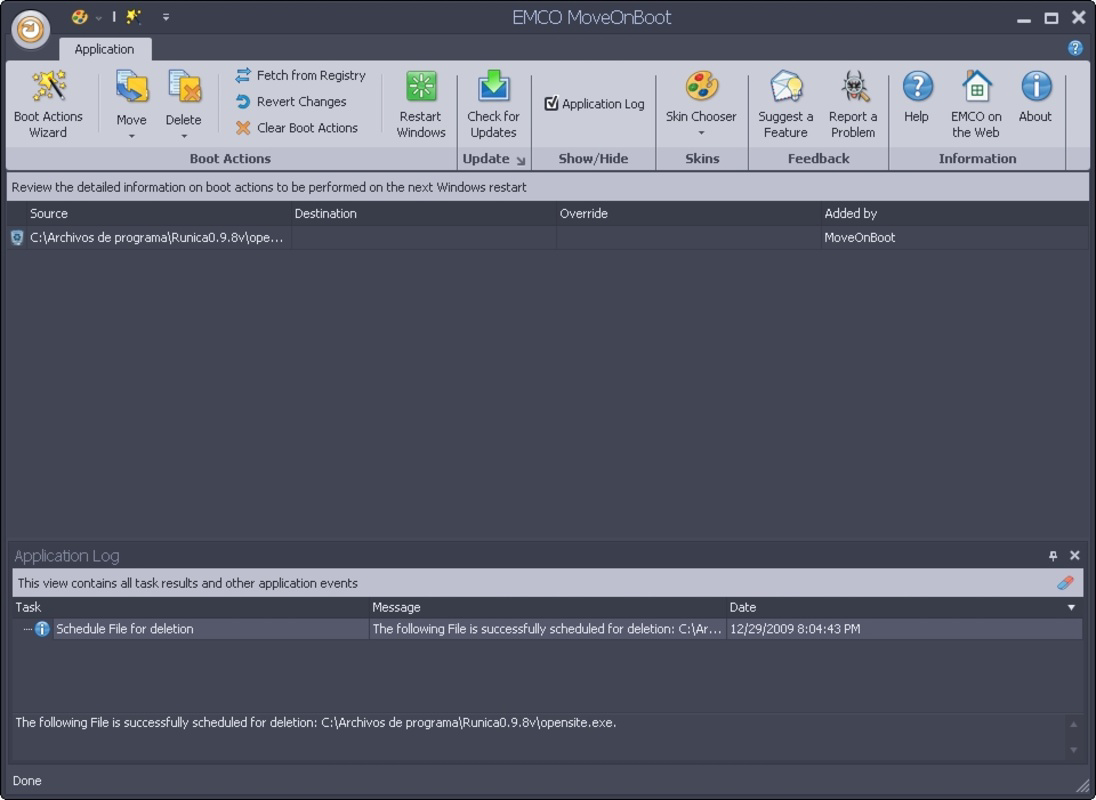This screenshot has height=800, width=1096.
Task: Expand the Schedule File log tree node
Action: click(27, 630)
